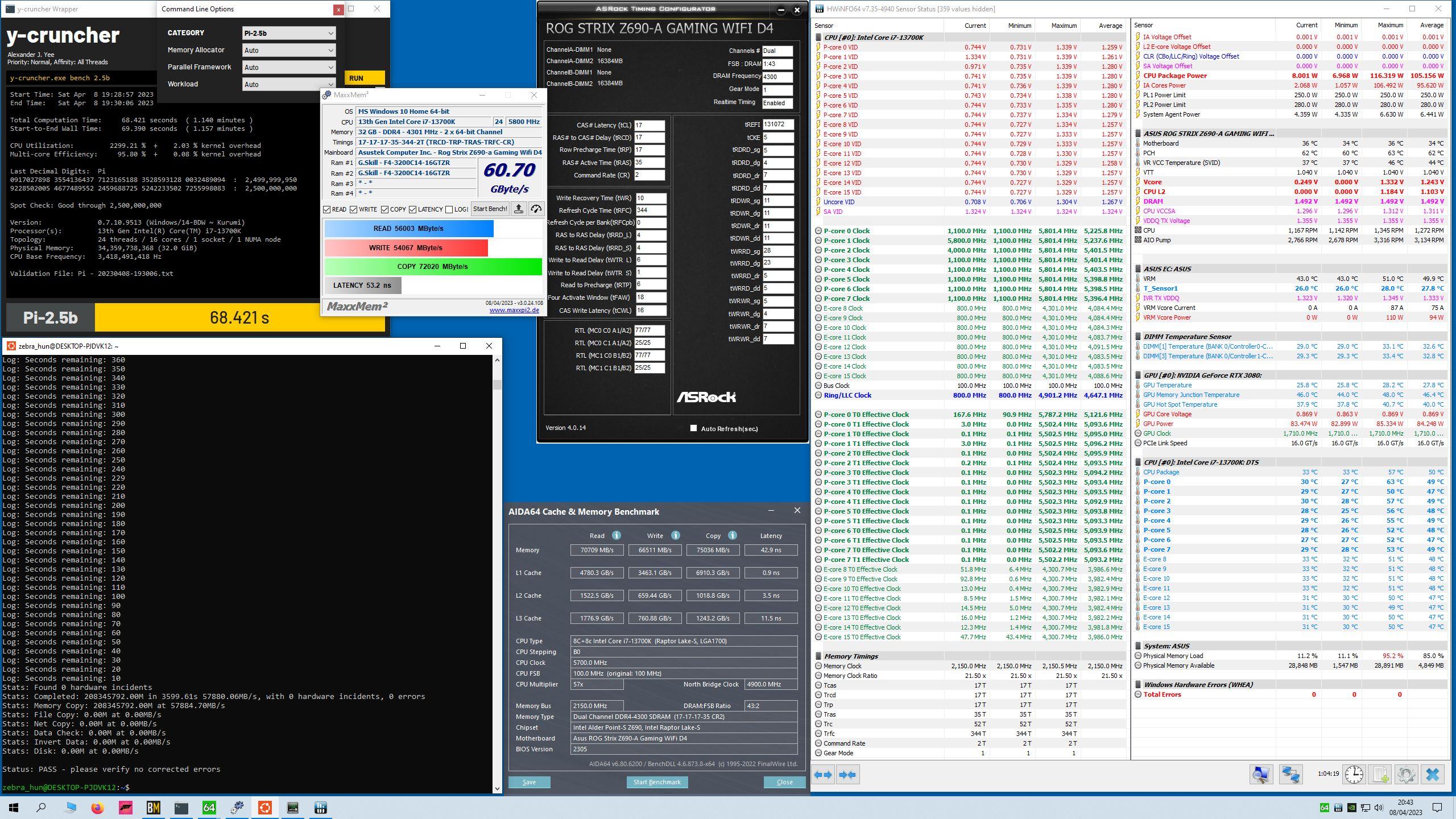Open HWiNFO sensor settings gear icon

pos(1406,774)
